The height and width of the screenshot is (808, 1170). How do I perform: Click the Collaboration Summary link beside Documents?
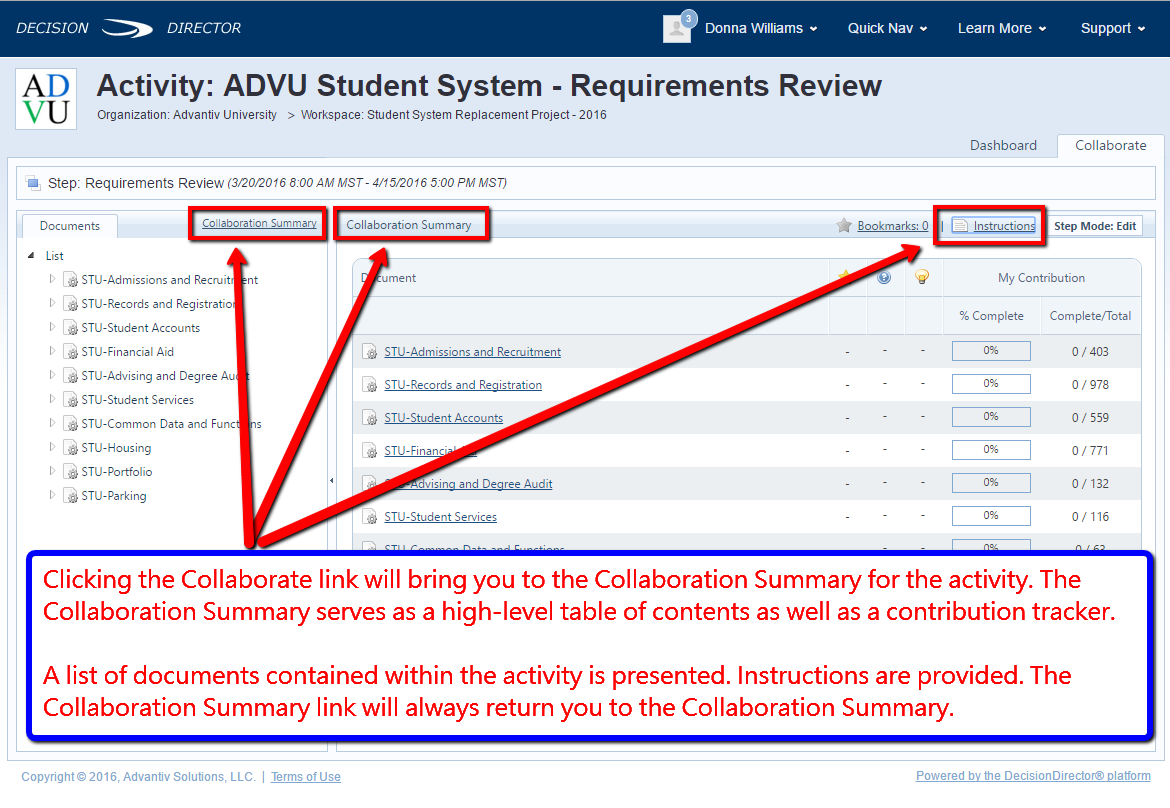click(259, 223)
